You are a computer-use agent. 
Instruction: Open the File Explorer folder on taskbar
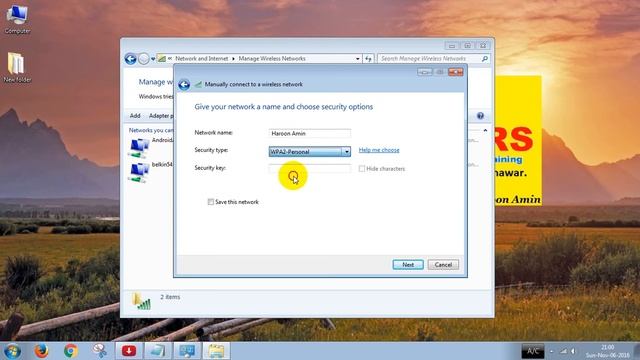pos(216,351)
